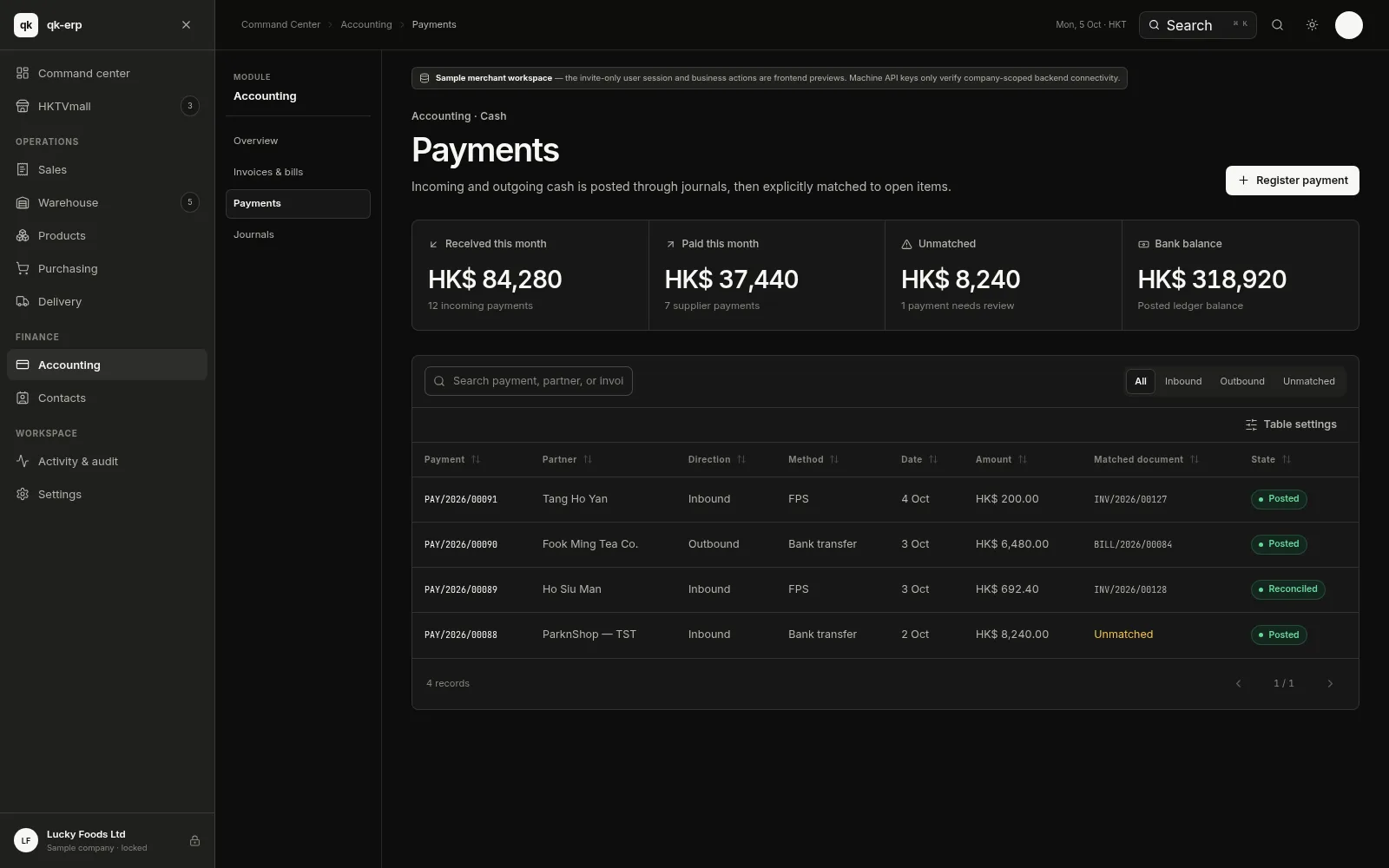Viewport: 1389px width, 868px height.
Task: Click the Received this month card
Action: tap(530, 275)
